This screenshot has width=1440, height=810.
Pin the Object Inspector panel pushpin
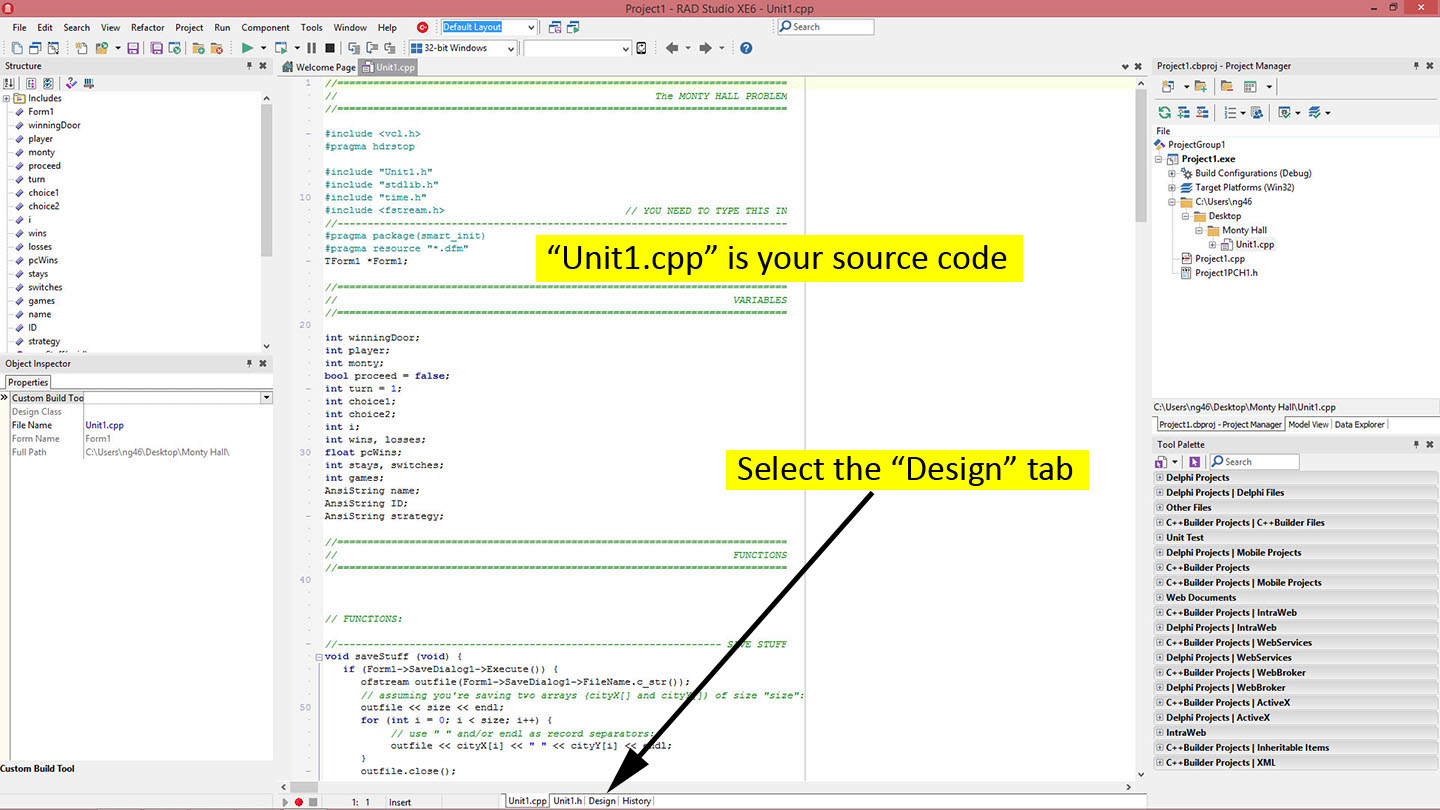pos(250,364)
